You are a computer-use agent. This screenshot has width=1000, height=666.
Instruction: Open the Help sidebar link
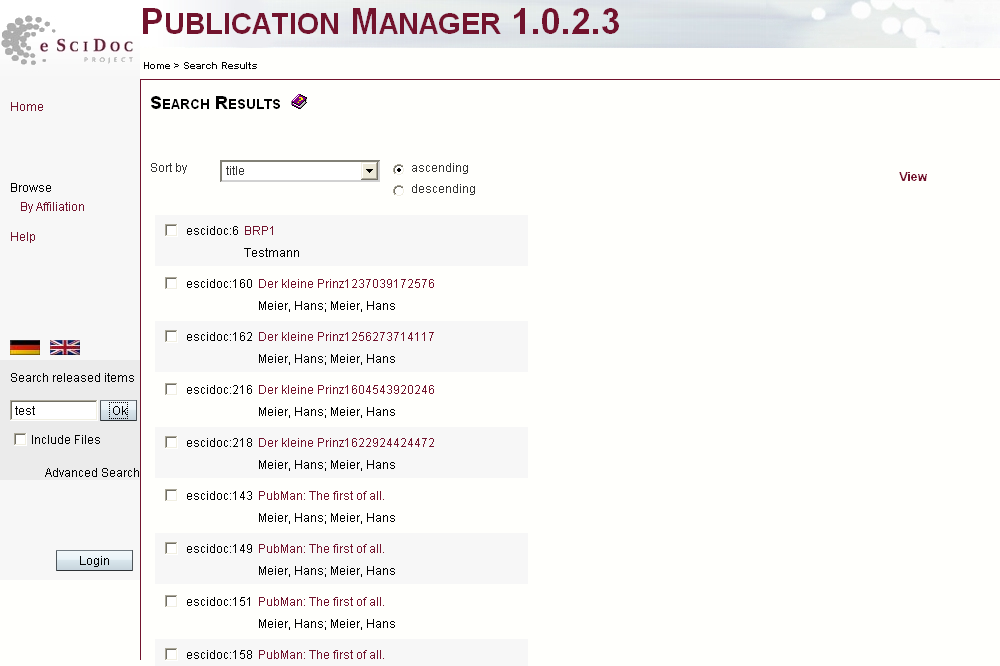[x=23, y=237]
